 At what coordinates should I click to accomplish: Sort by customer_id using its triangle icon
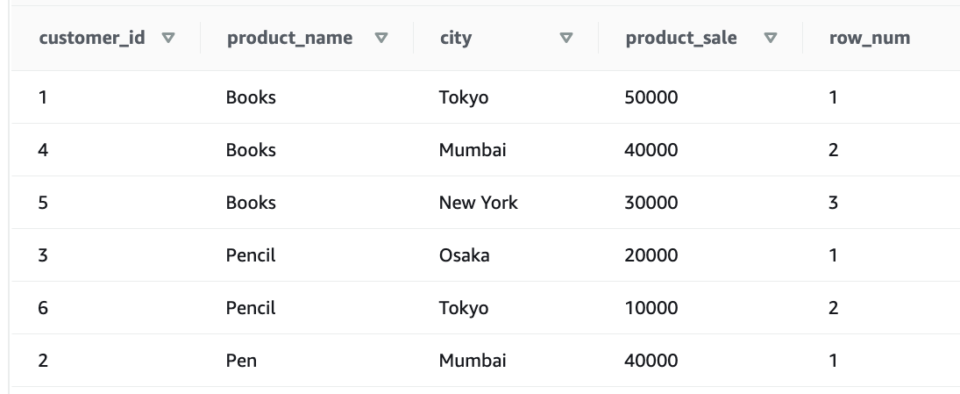[168, 38]
